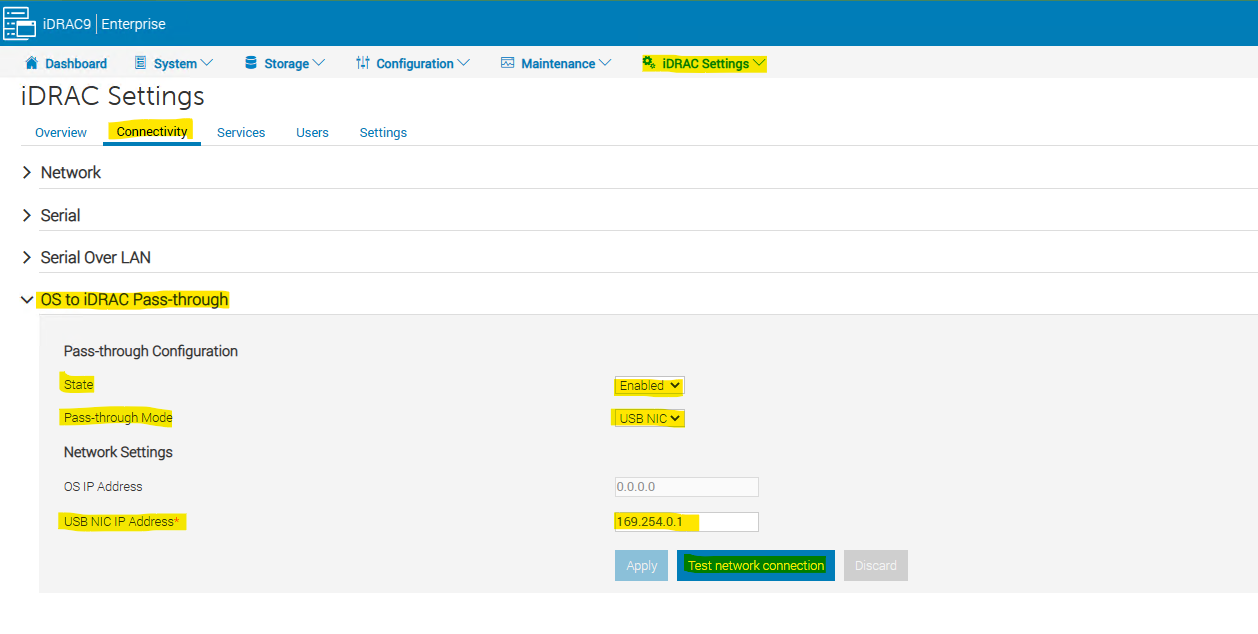Click the Dashboard home icon
This screenshot has width=1258, height=634.
31,63
